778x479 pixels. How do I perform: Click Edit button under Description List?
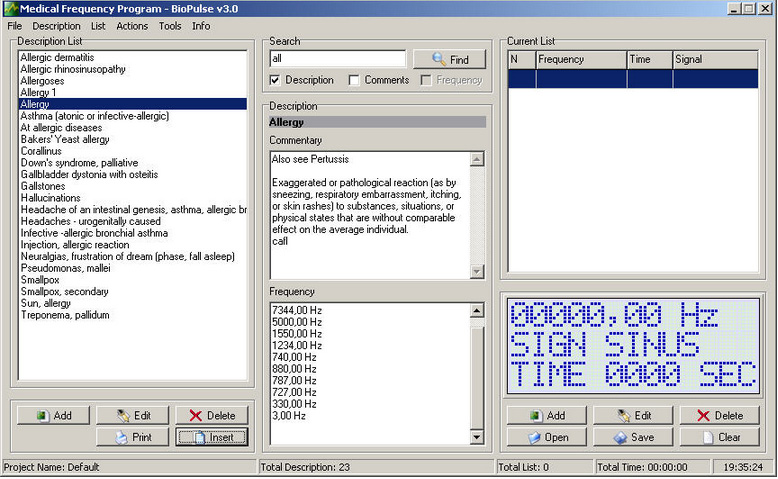click(x=132, y=415)
